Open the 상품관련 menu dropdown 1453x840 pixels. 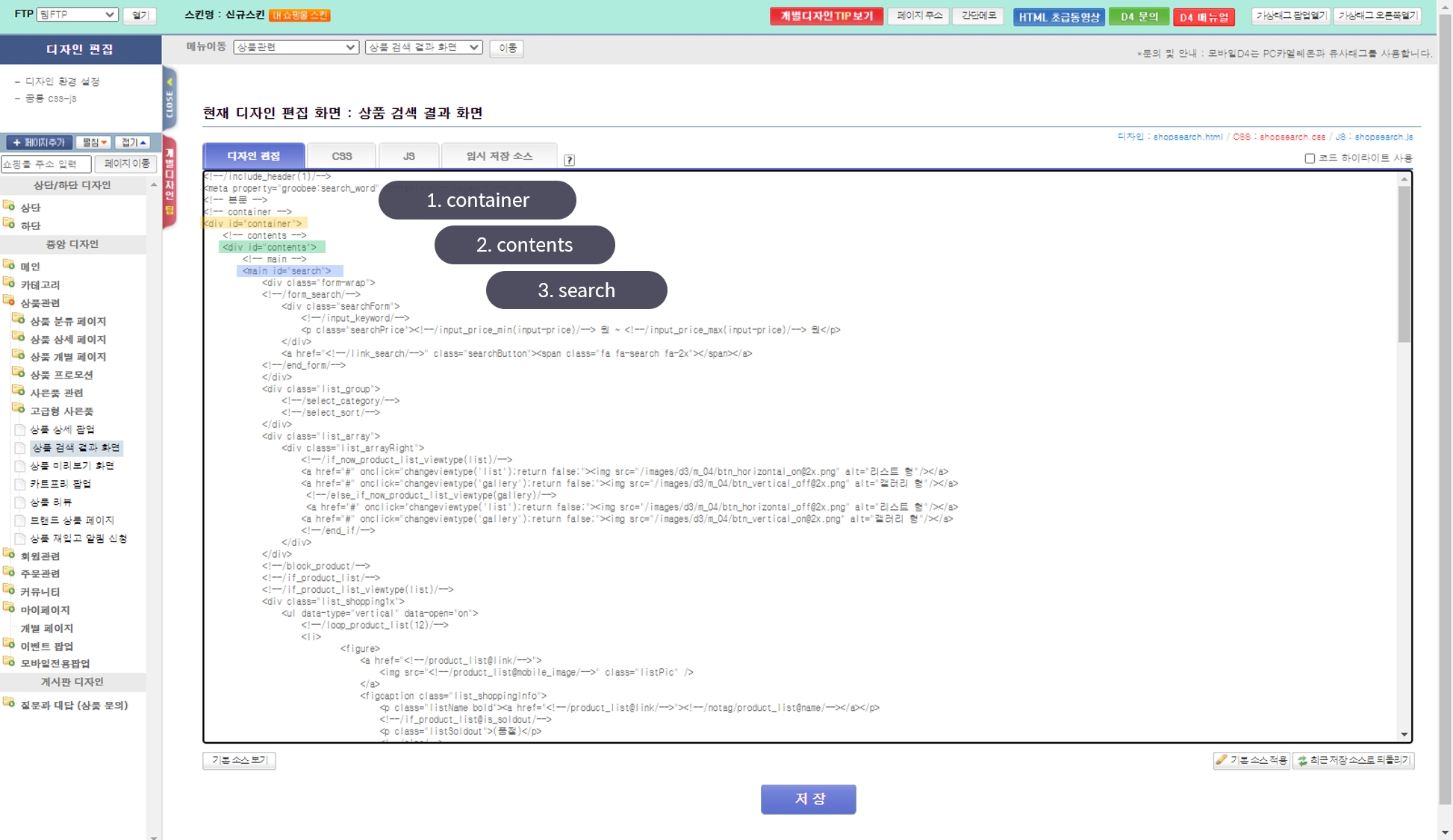tap(296, 47)
